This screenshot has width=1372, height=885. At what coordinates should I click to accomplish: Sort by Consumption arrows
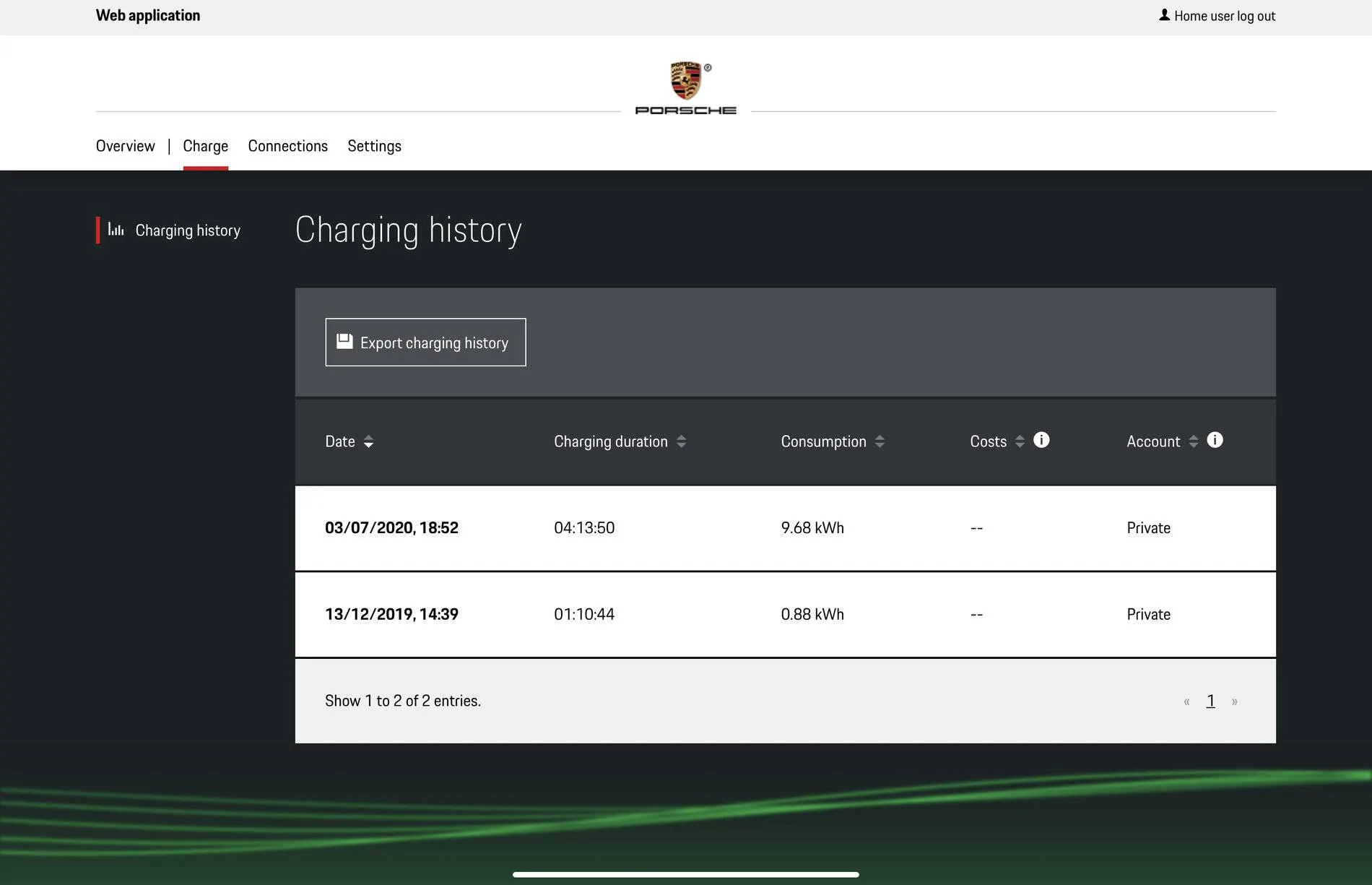(880, 441)
